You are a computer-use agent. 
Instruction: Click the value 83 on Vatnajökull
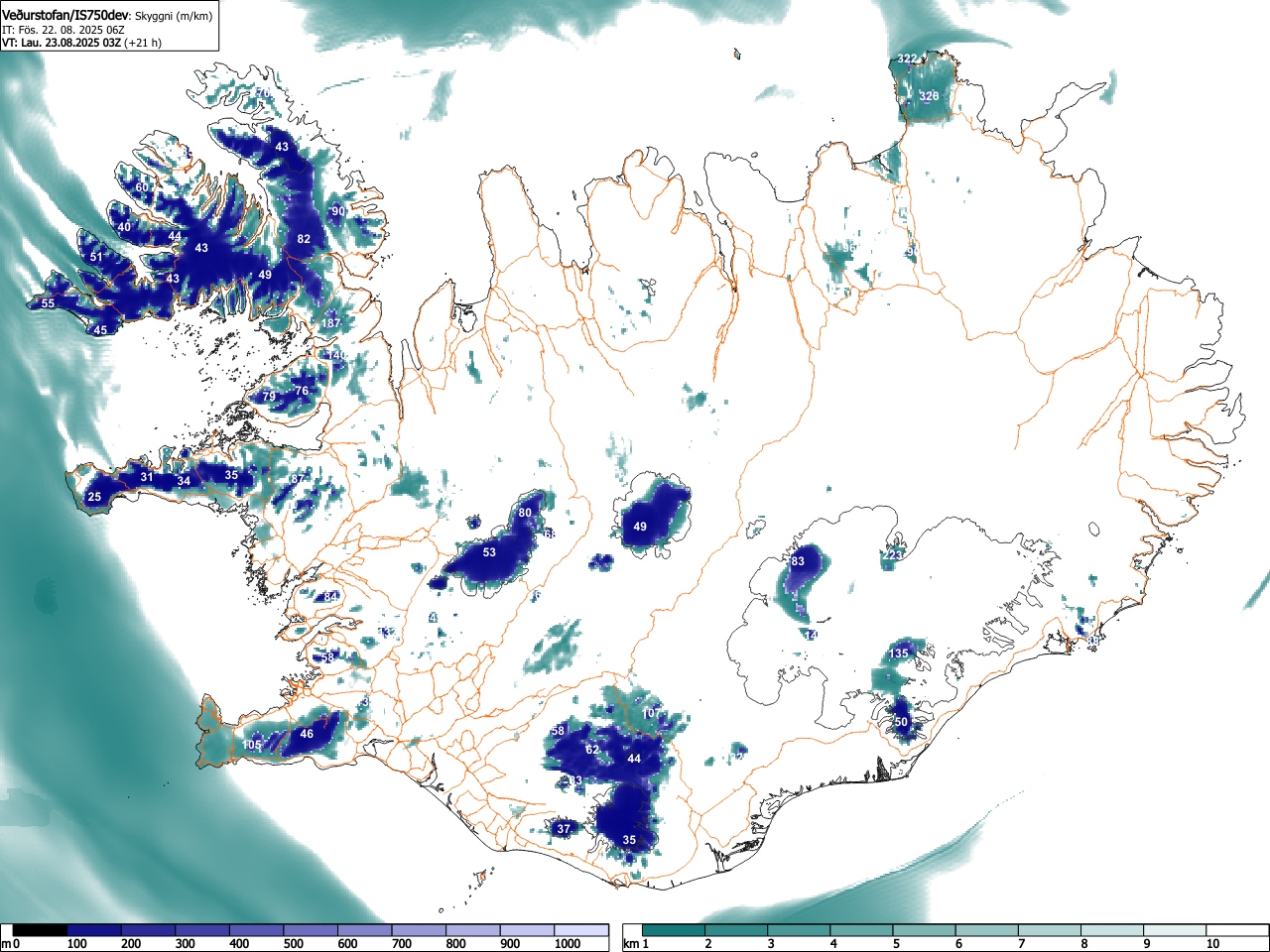(798, 561)
